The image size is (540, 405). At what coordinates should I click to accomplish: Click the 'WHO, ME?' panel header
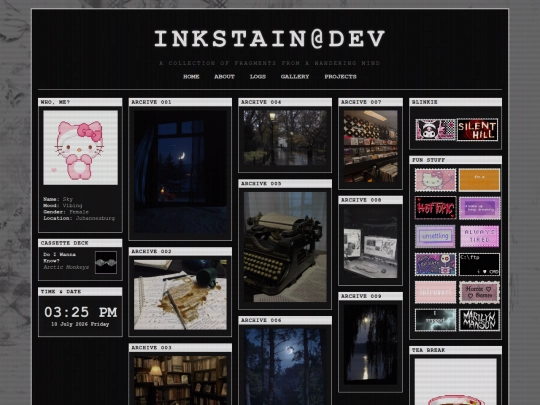click(80, 102)
